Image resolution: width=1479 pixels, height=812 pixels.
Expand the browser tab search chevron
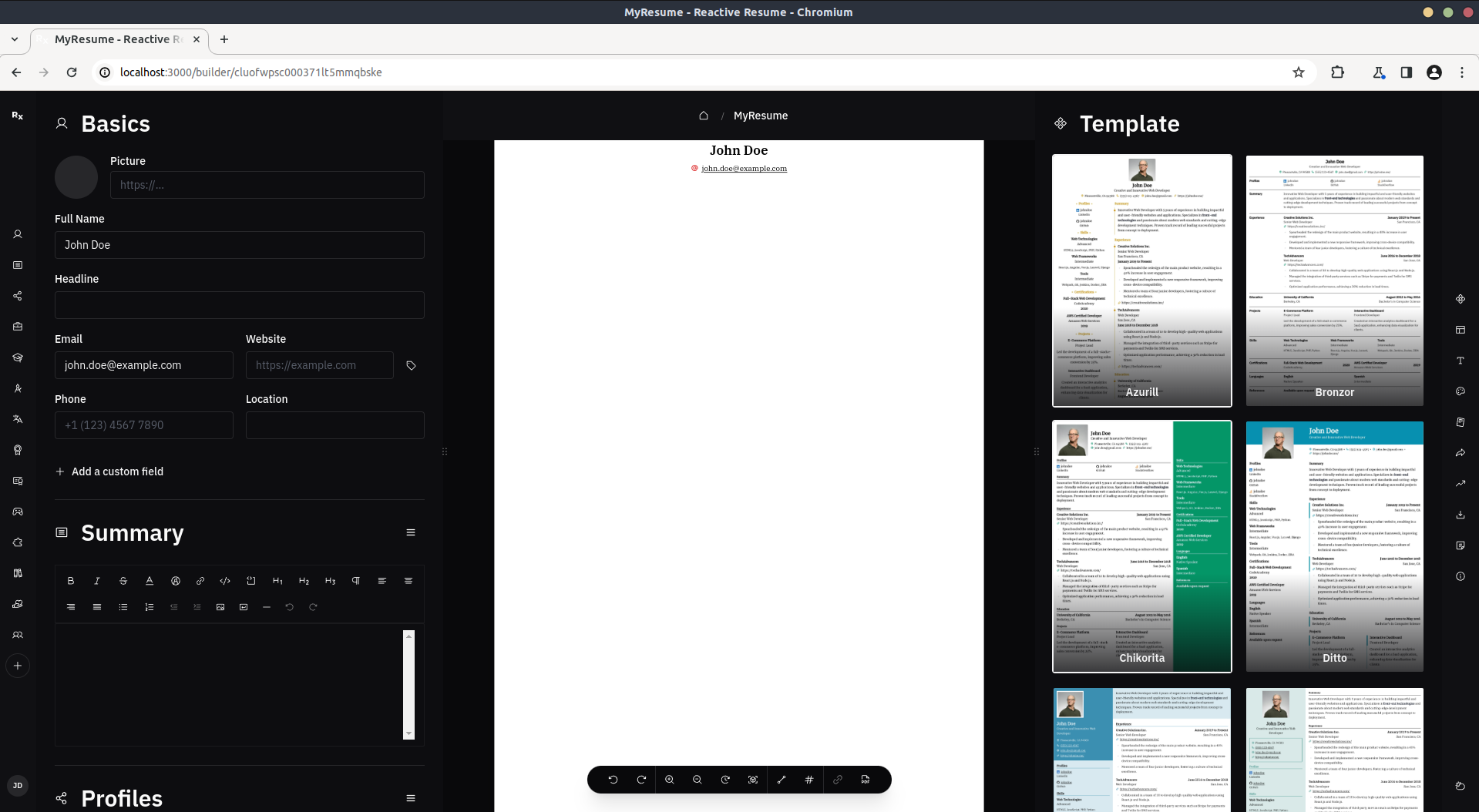(15, 39)
